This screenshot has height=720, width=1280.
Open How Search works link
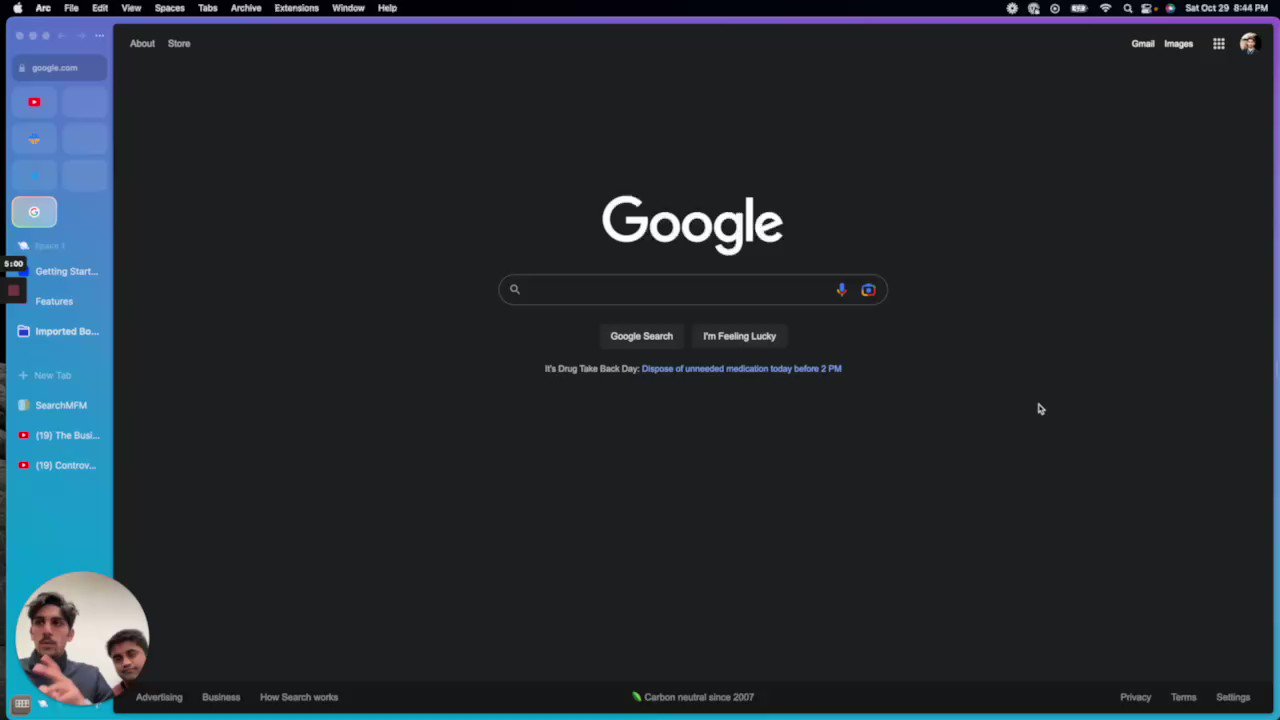point(299,697)
